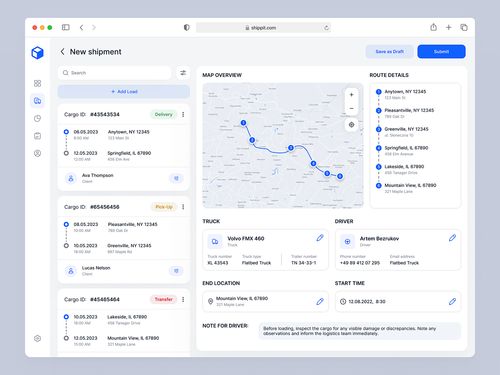500x375 pixels.
Task: Edit the End Location pencil icon
Action: point(320,301)
